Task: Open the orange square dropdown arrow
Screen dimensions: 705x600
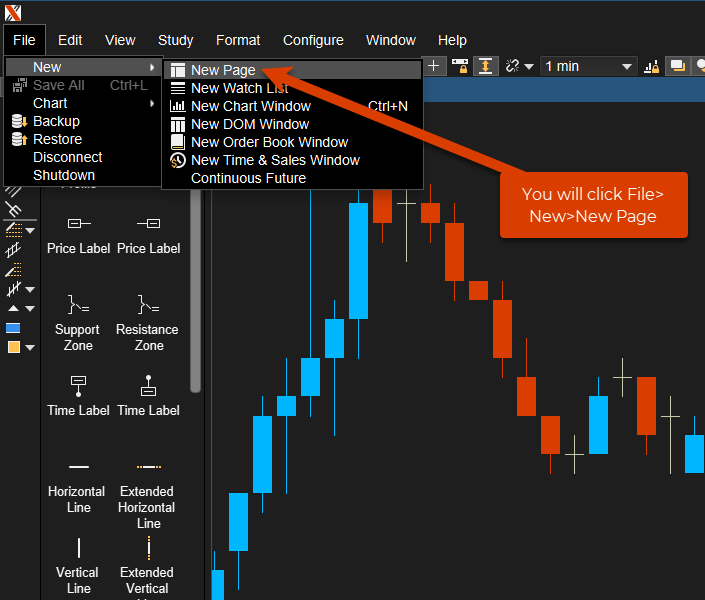Action: click(x=30, y=347)
